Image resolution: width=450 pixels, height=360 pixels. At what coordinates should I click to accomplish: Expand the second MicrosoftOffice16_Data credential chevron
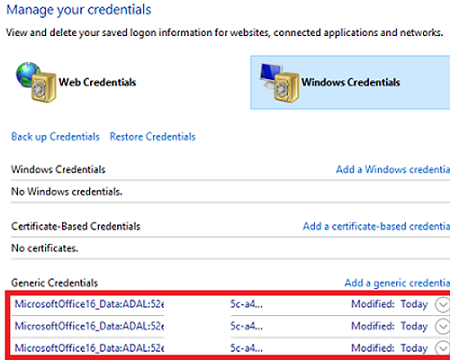tap(443, 327)
